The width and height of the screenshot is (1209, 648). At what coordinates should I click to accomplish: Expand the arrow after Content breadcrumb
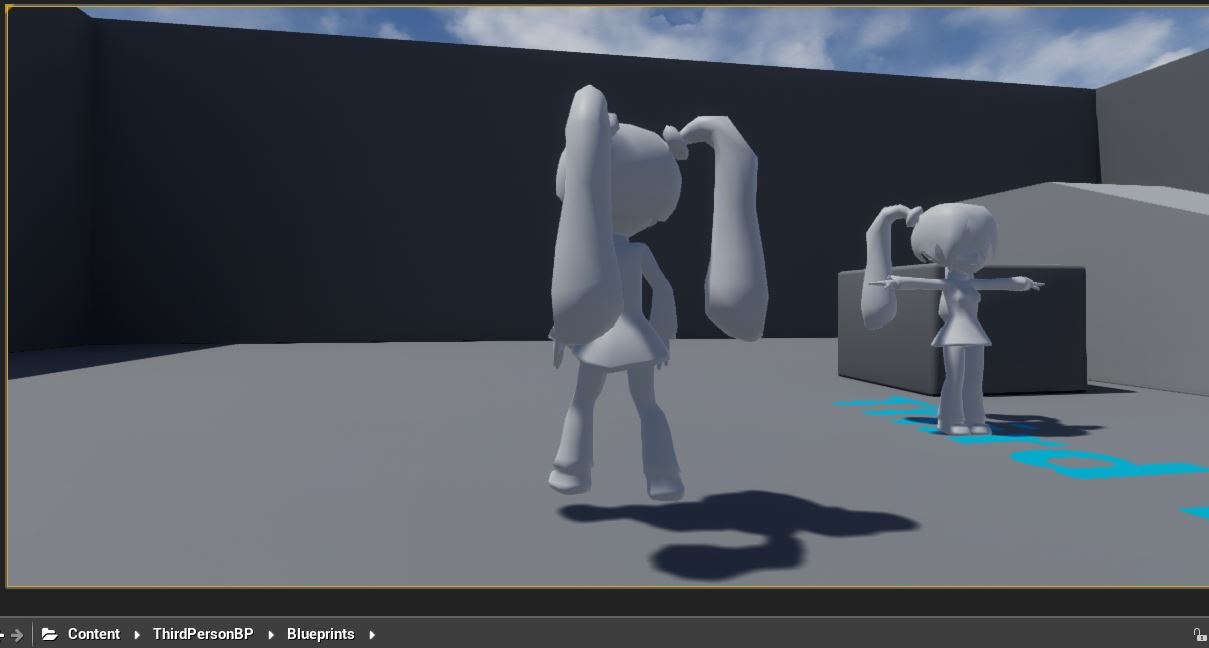pyautogui.click(x=137, y=634)
